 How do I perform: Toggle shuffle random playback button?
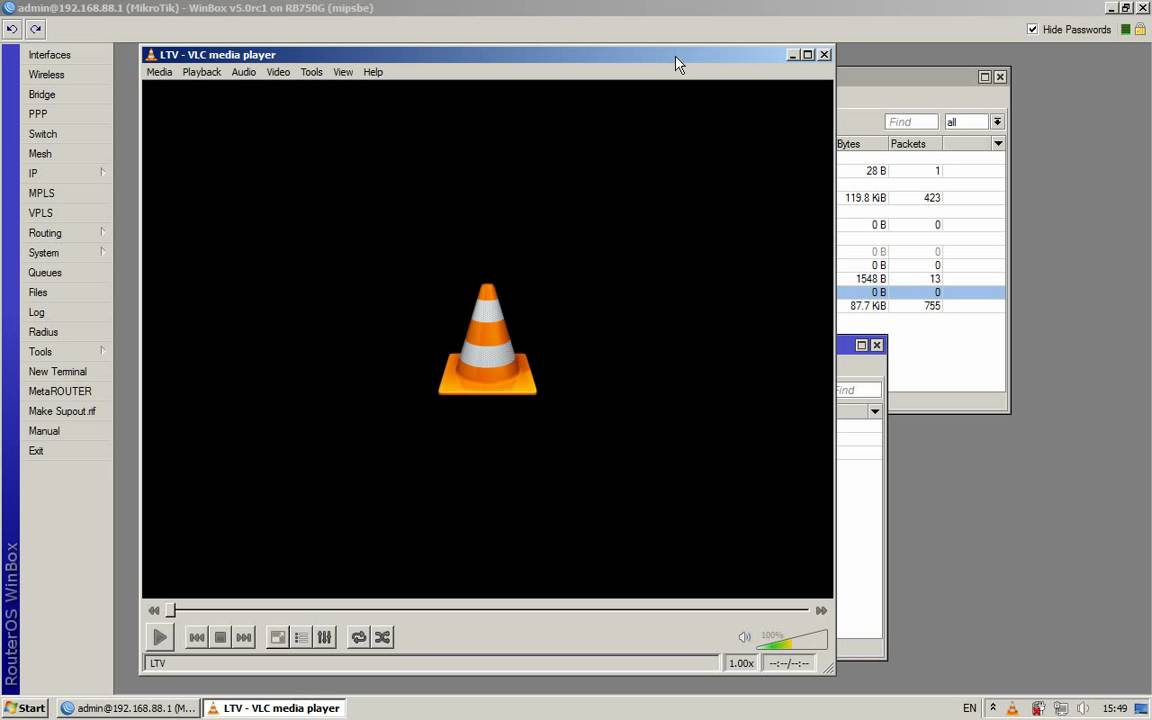pos(382,637)
